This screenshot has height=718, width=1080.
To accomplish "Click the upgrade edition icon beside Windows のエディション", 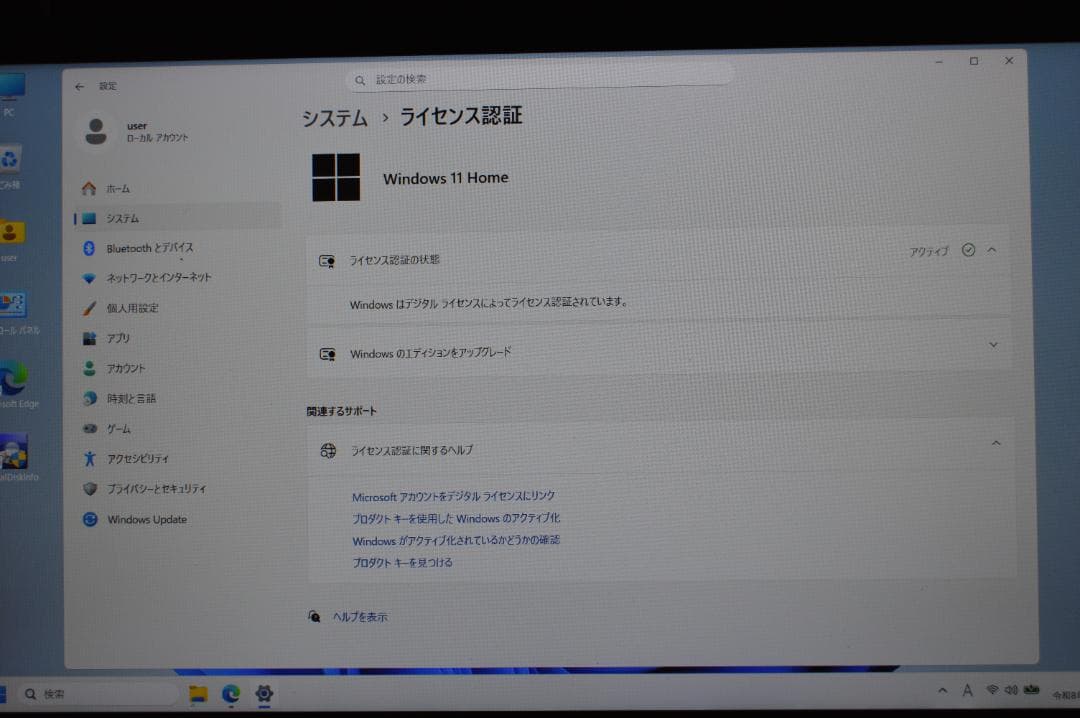I will pyautogui.click(x=327, y=354).
